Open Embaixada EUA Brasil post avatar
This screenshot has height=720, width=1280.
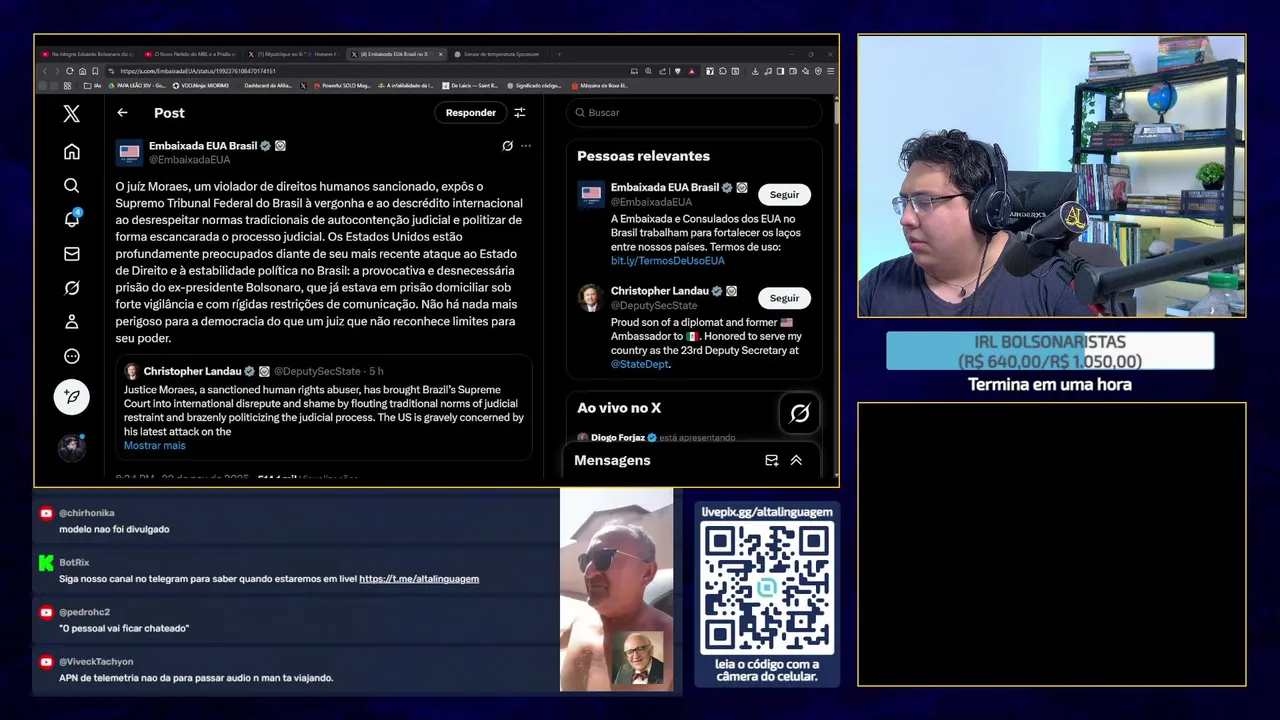tap(129, 152)
